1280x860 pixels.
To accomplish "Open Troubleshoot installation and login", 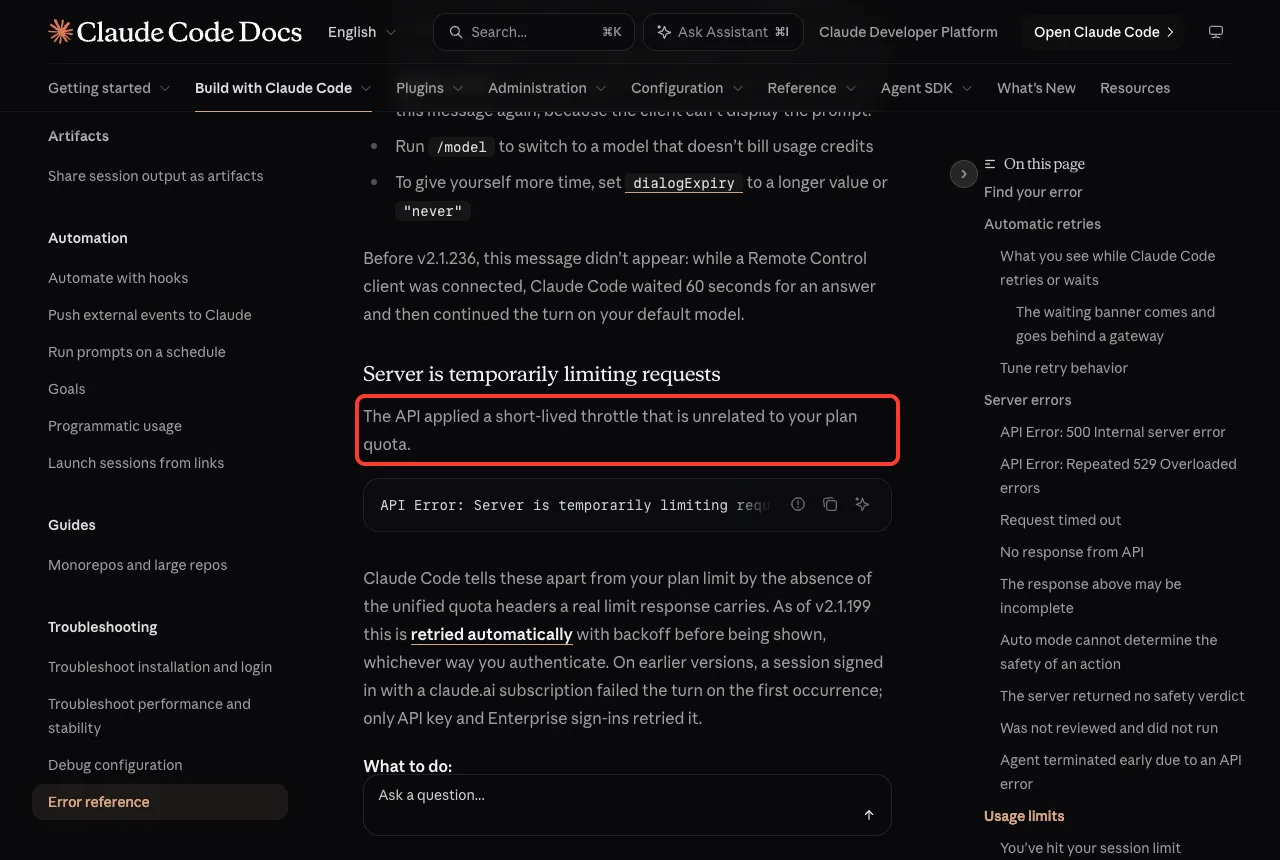I will point(160,667).
